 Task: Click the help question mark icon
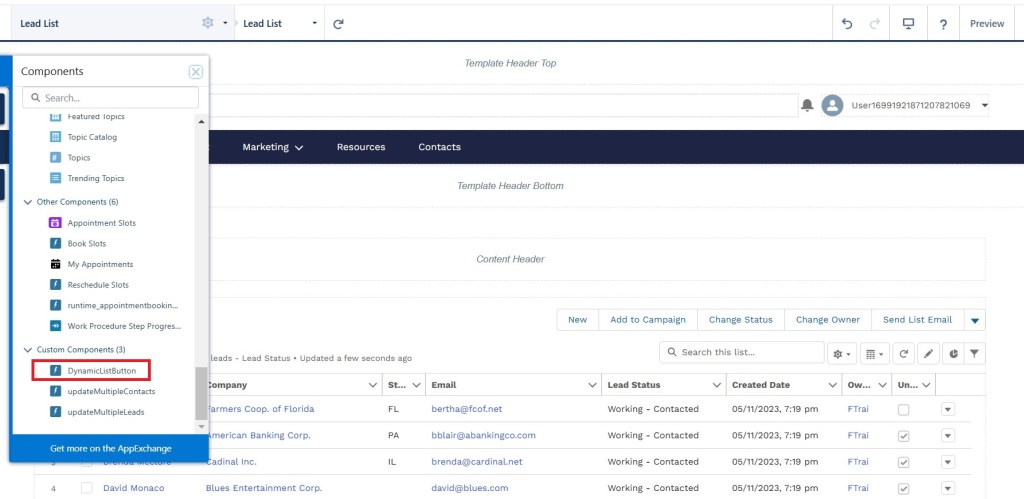[x=943, y=23]
